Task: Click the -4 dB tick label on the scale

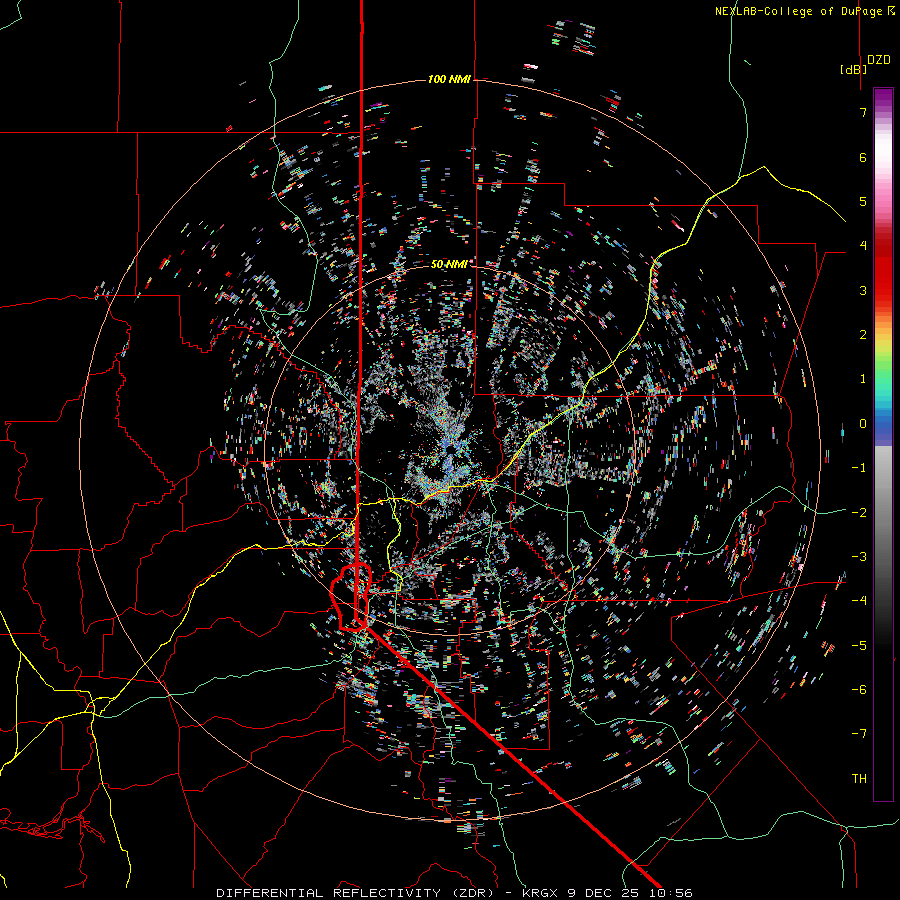Action: [x=859, y=601]
